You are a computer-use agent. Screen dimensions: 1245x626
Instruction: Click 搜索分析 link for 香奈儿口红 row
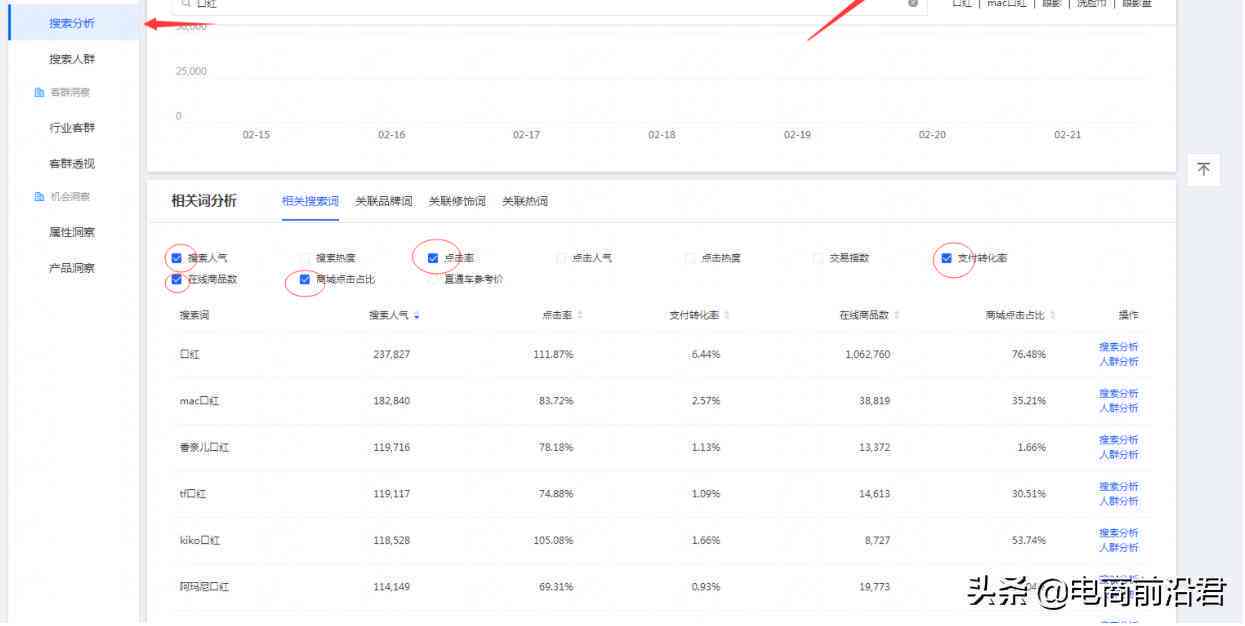[1119, 440]
